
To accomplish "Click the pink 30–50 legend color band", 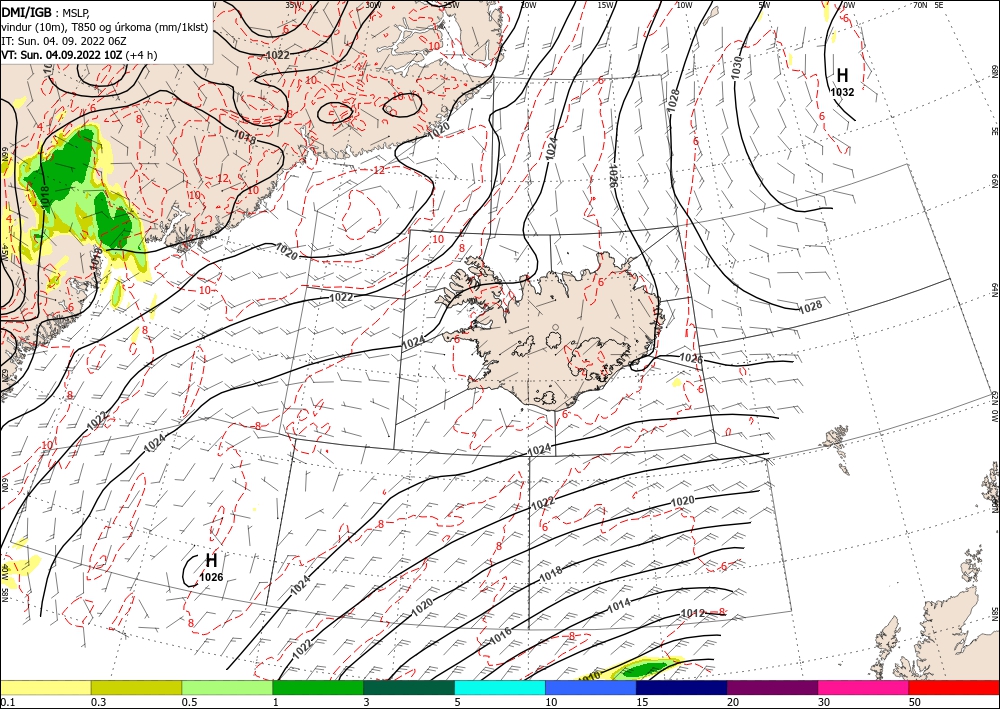I will 864,687.
